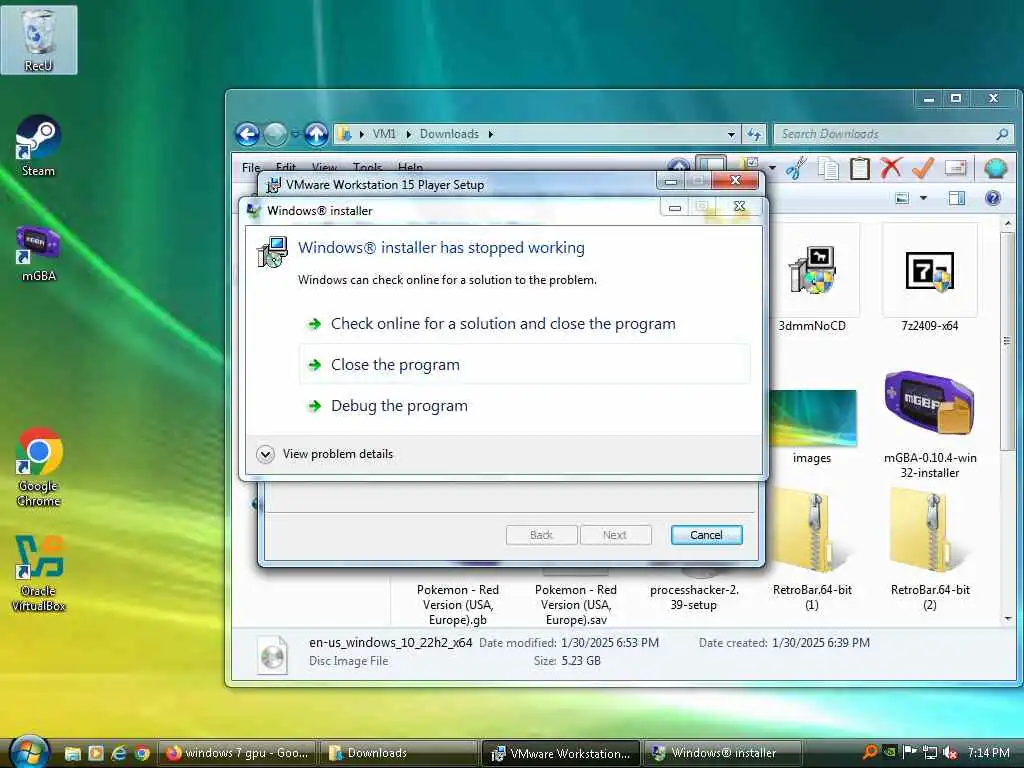Image resolution: width=1024 pixels, height=768 pixels.
Task: Copy using the two-pages toolbar icon
Action: pos(828,168)
